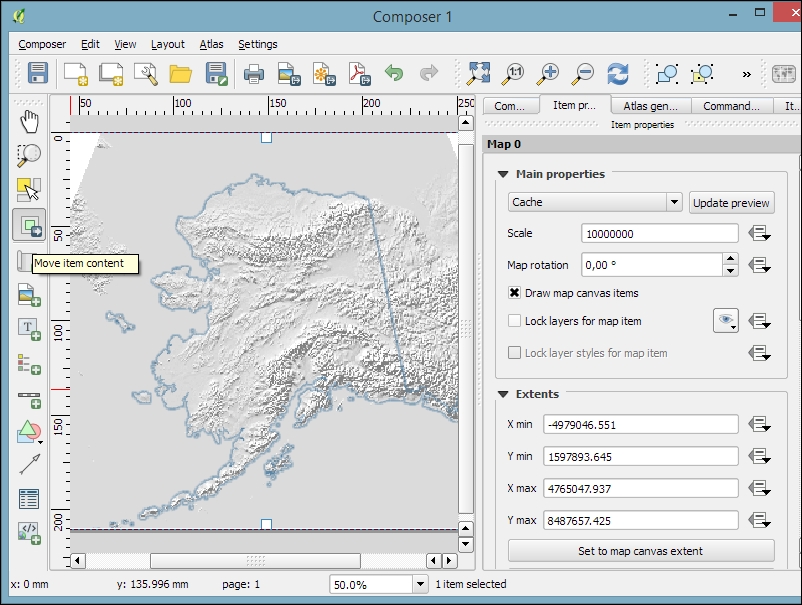Screen dimensions: 802x605
Task: Open the Layout menu
Action: [x=167, y=44]
